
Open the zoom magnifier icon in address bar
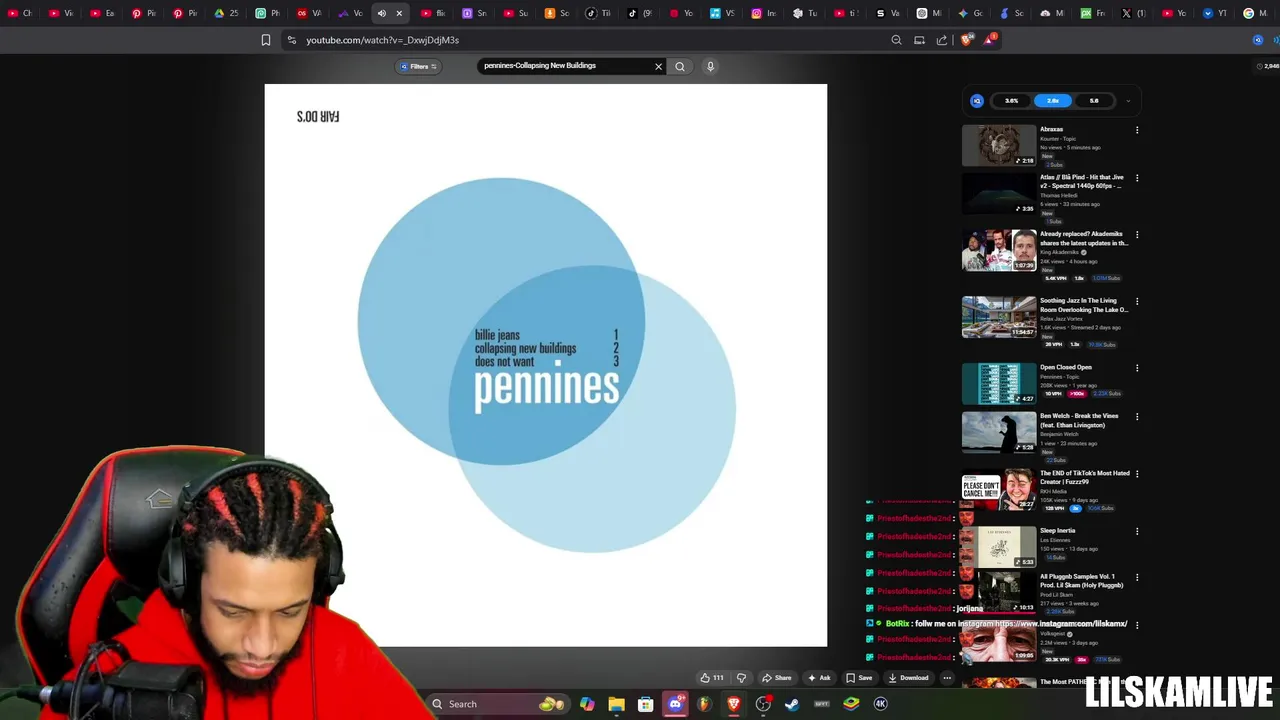pos(896,40)
